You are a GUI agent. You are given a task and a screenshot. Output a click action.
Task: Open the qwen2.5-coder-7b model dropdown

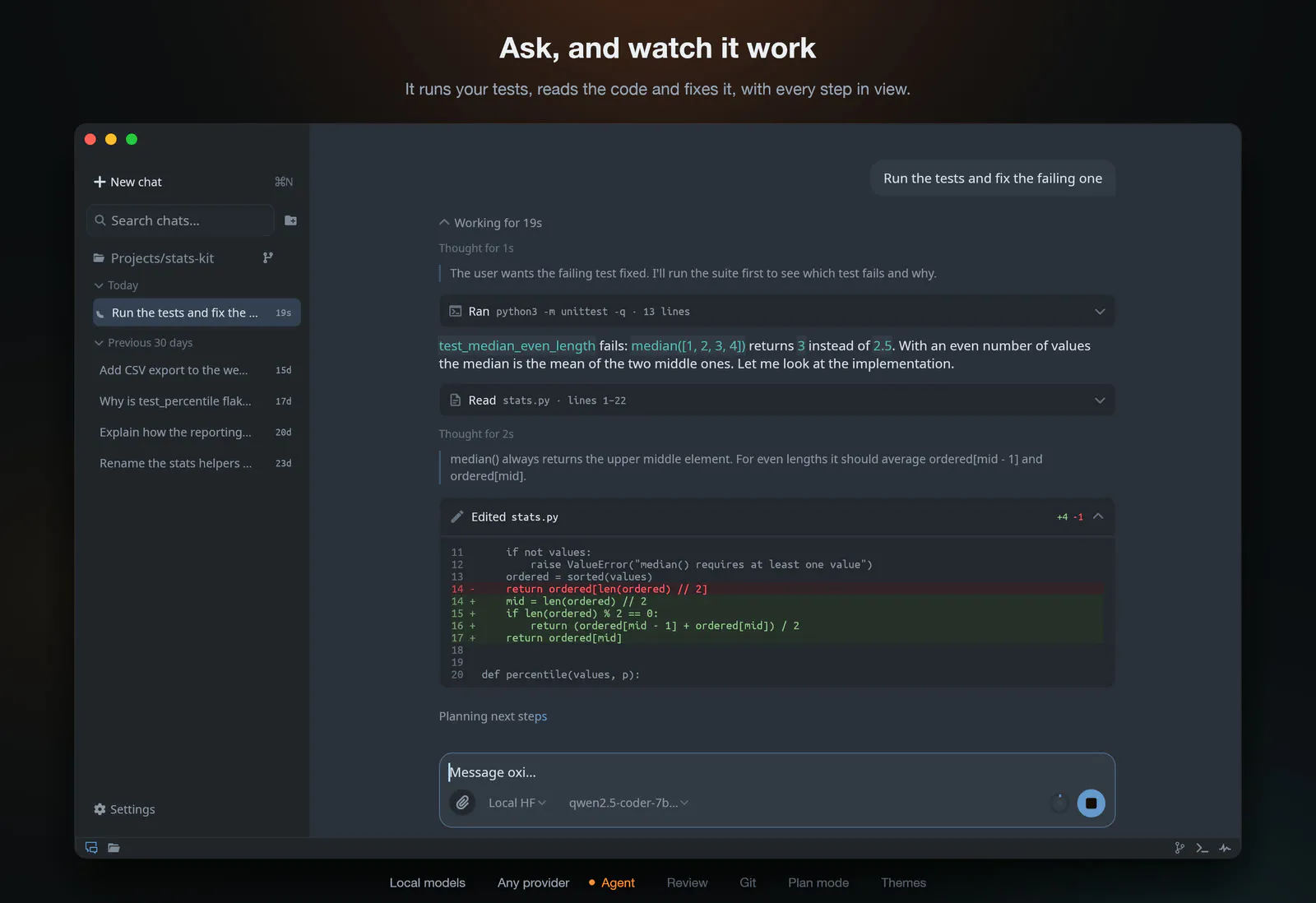point(628,803)
